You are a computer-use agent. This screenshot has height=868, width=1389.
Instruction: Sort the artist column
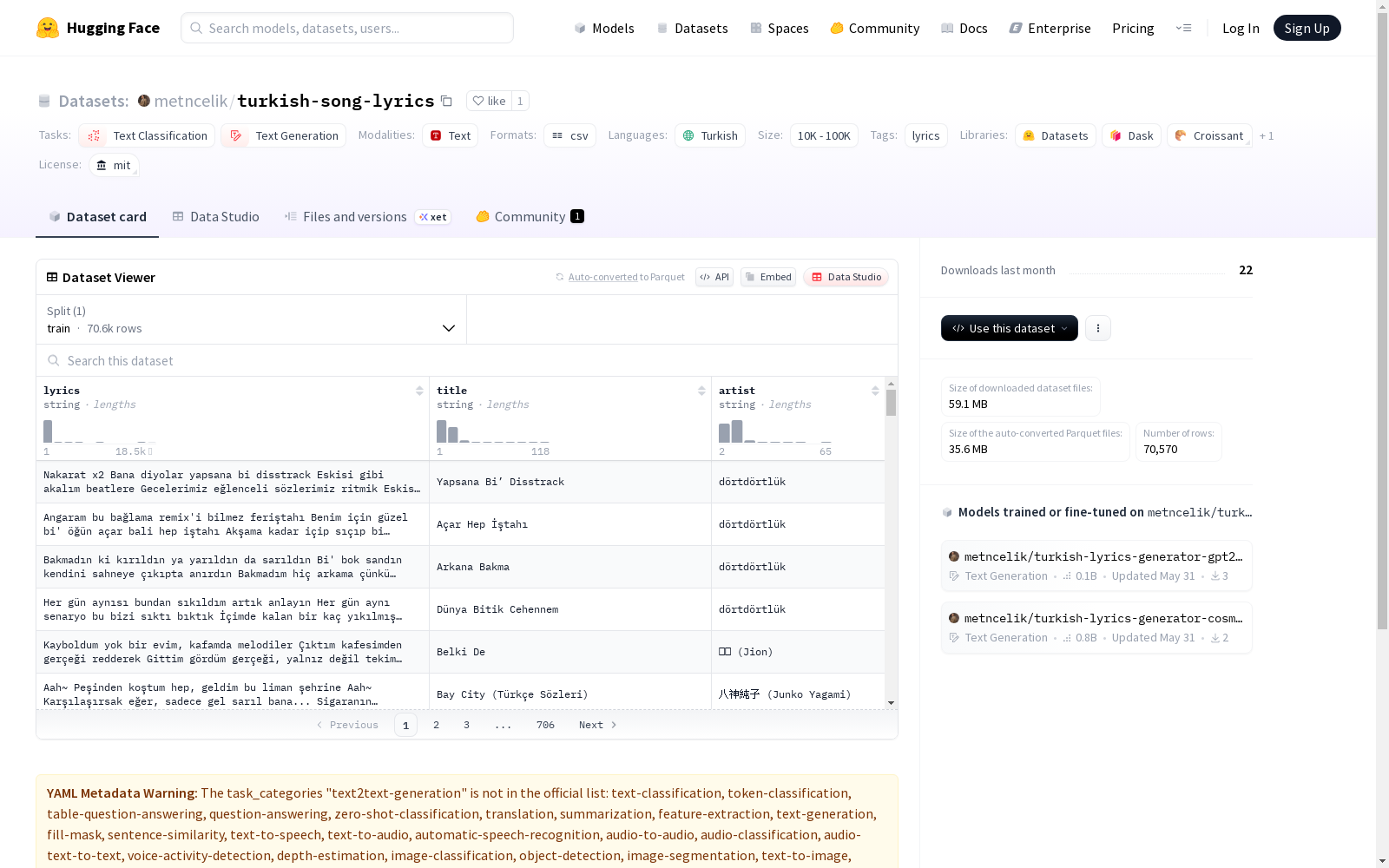875,391
